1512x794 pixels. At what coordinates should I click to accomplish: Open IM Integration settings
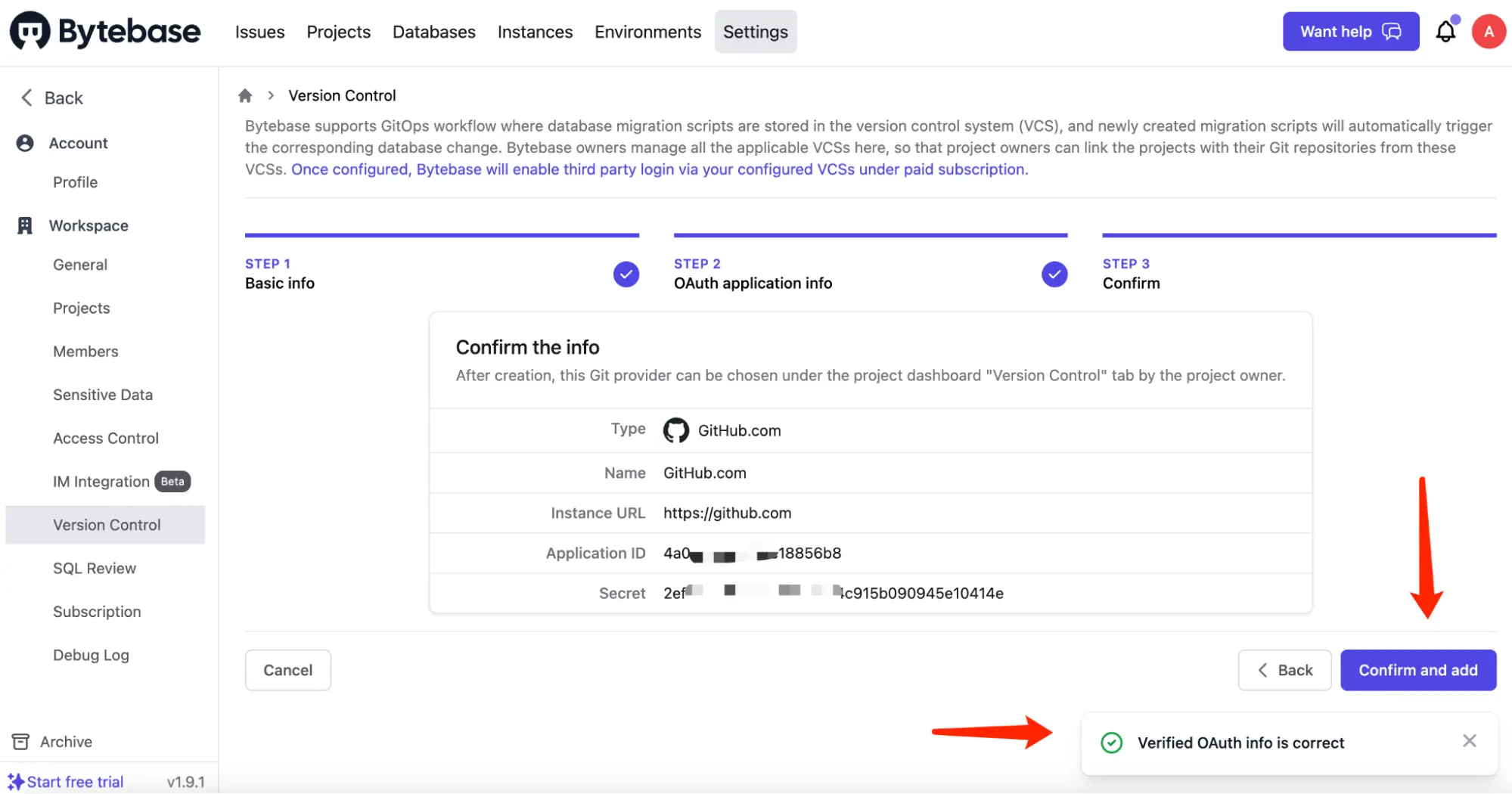101,482
